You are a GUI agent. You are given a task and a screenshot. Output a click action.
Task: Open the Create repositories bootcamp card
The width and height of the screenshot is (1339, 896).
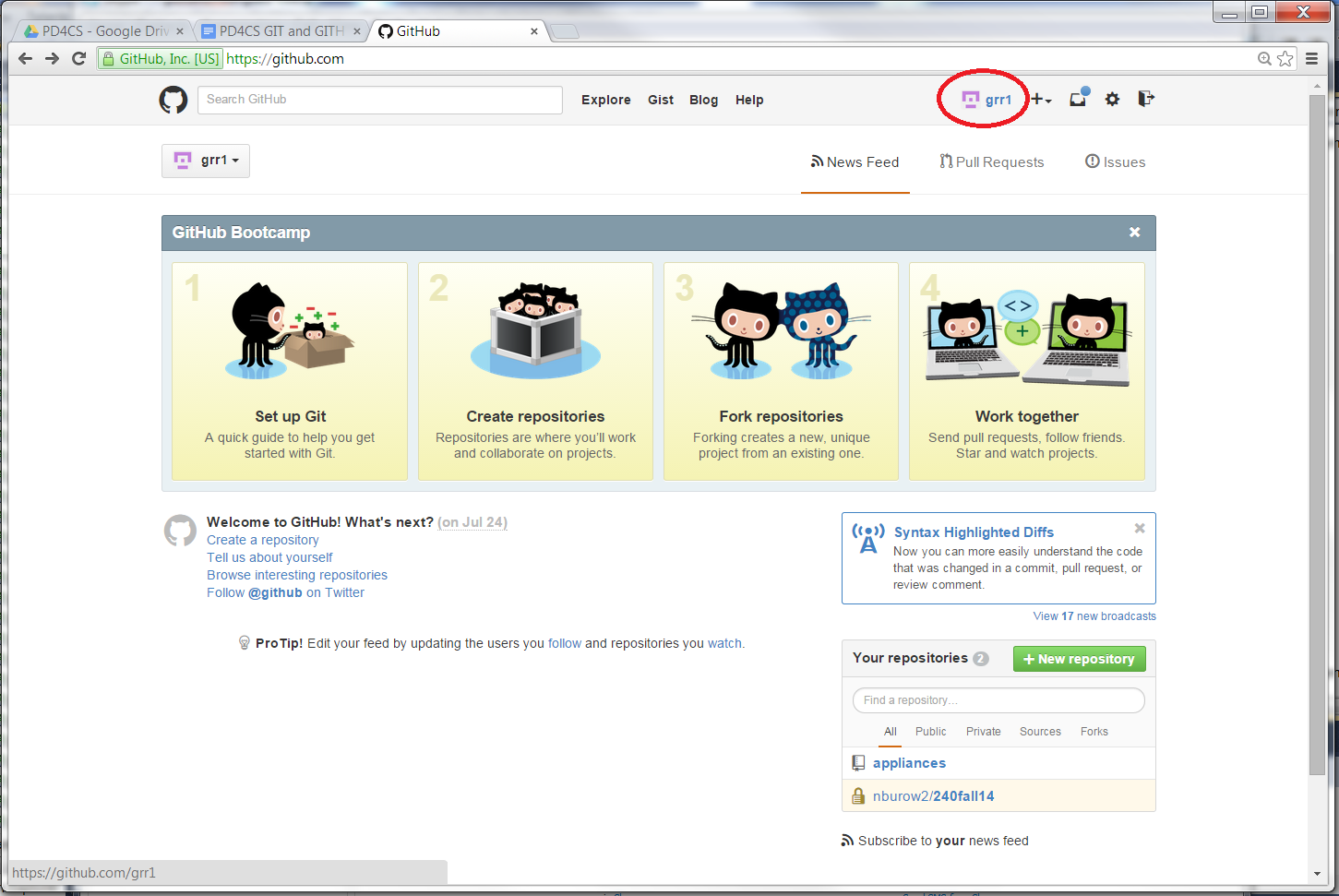pos(535,371)
